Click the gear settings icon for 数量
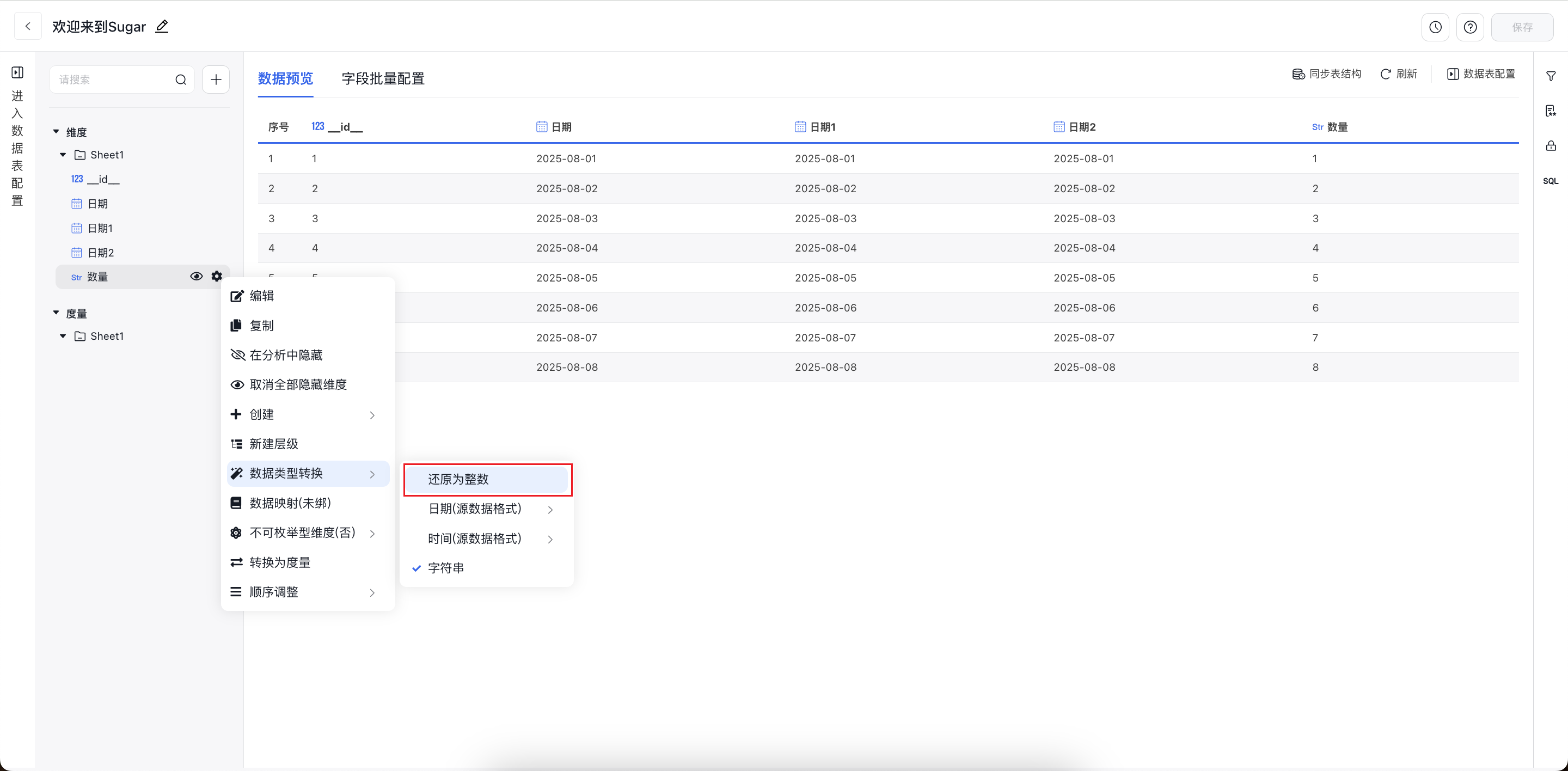This screenshot has height=771, width=1568. (x=217, y=276)
